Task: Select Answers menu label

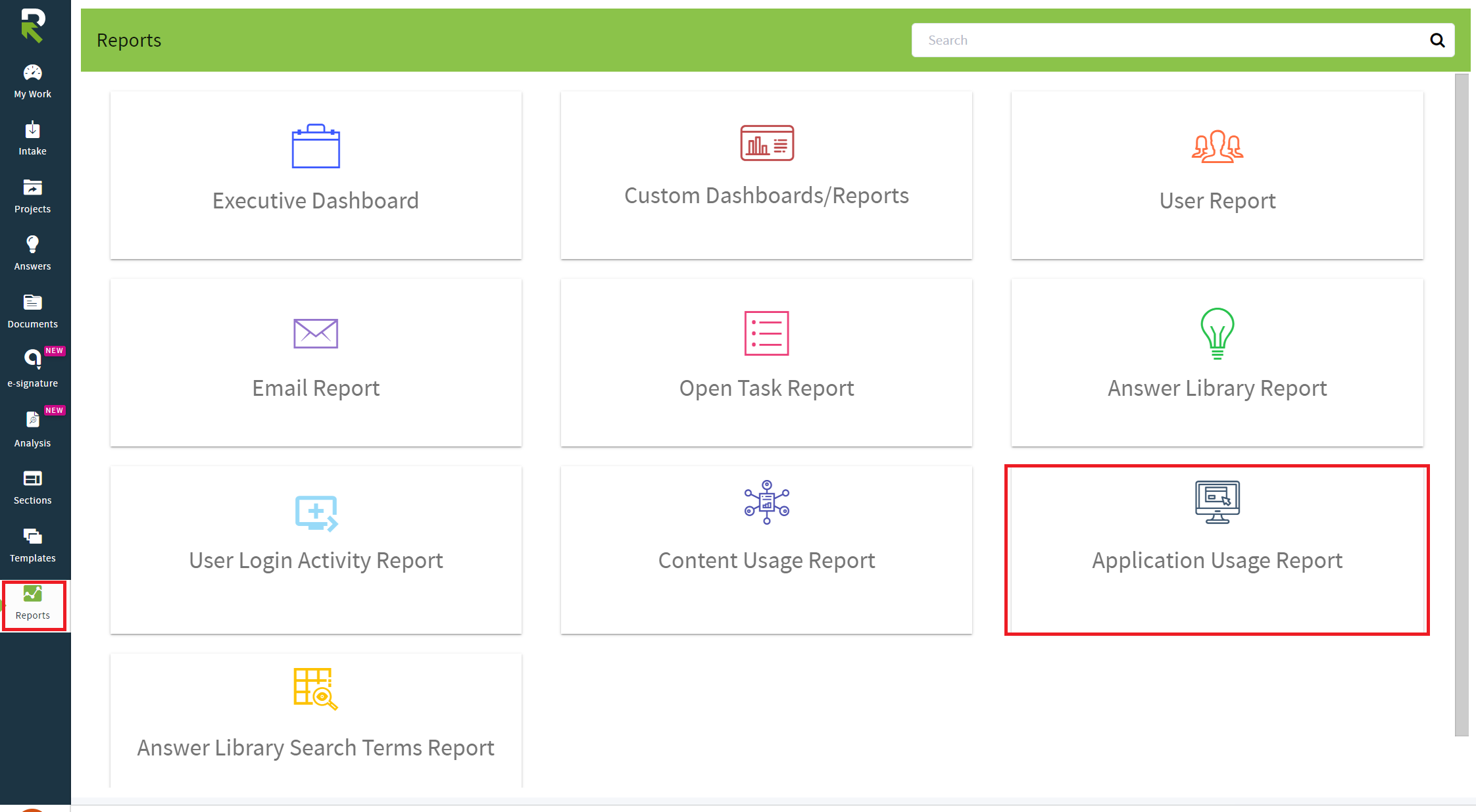Action: (33, 266)
